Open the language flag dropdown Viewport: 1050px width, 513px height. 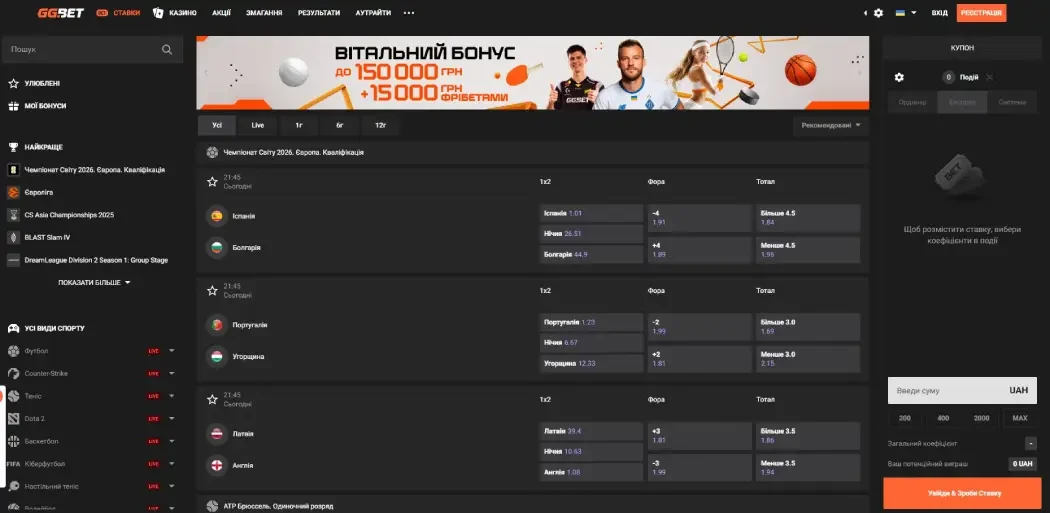(905, 13)
